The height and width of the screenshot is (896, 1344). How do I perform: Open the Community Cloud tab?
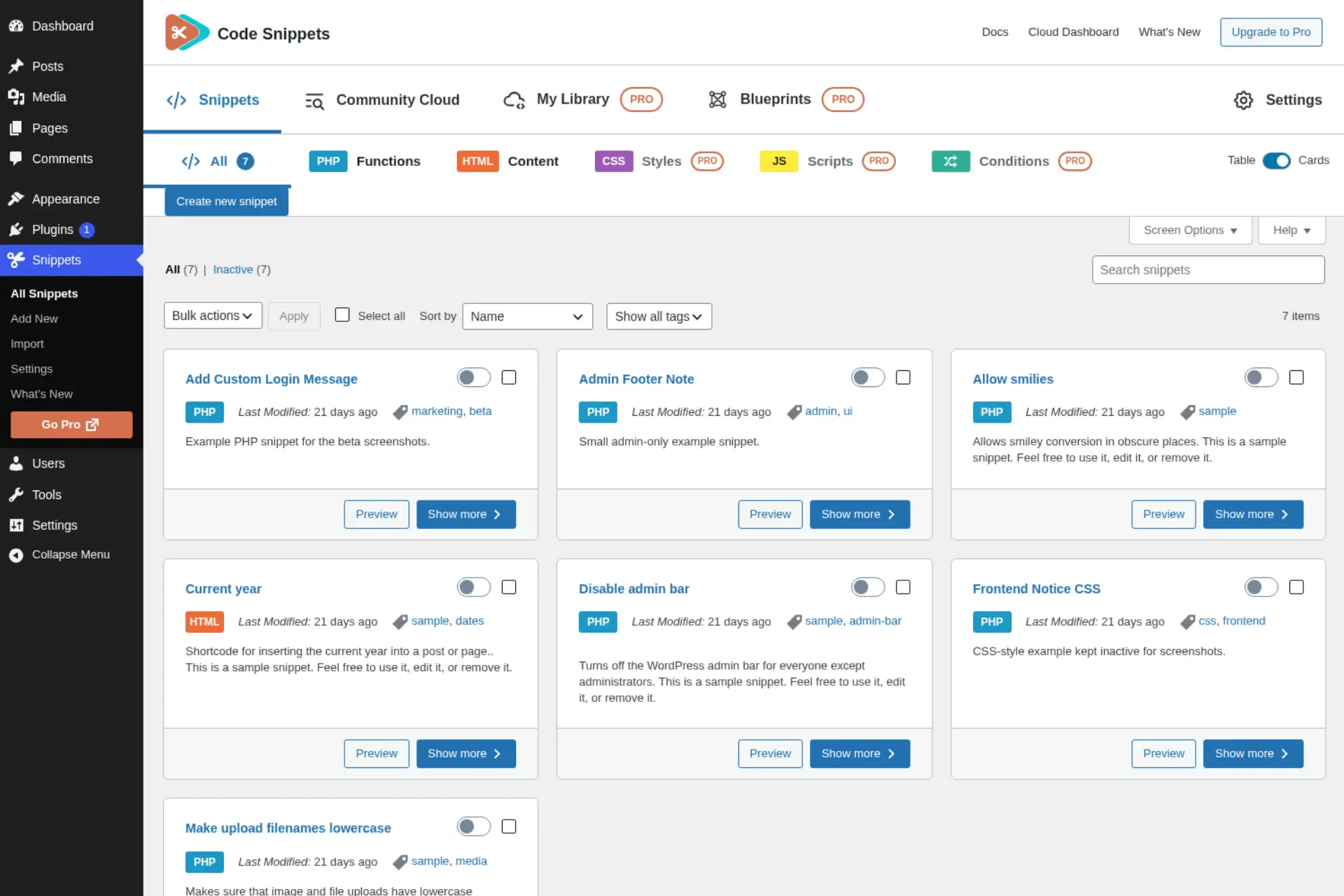(382, 100)
